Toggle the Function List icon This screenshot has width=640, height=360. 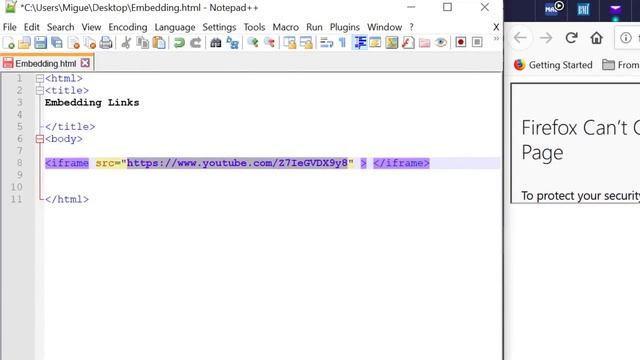point(408,42)
